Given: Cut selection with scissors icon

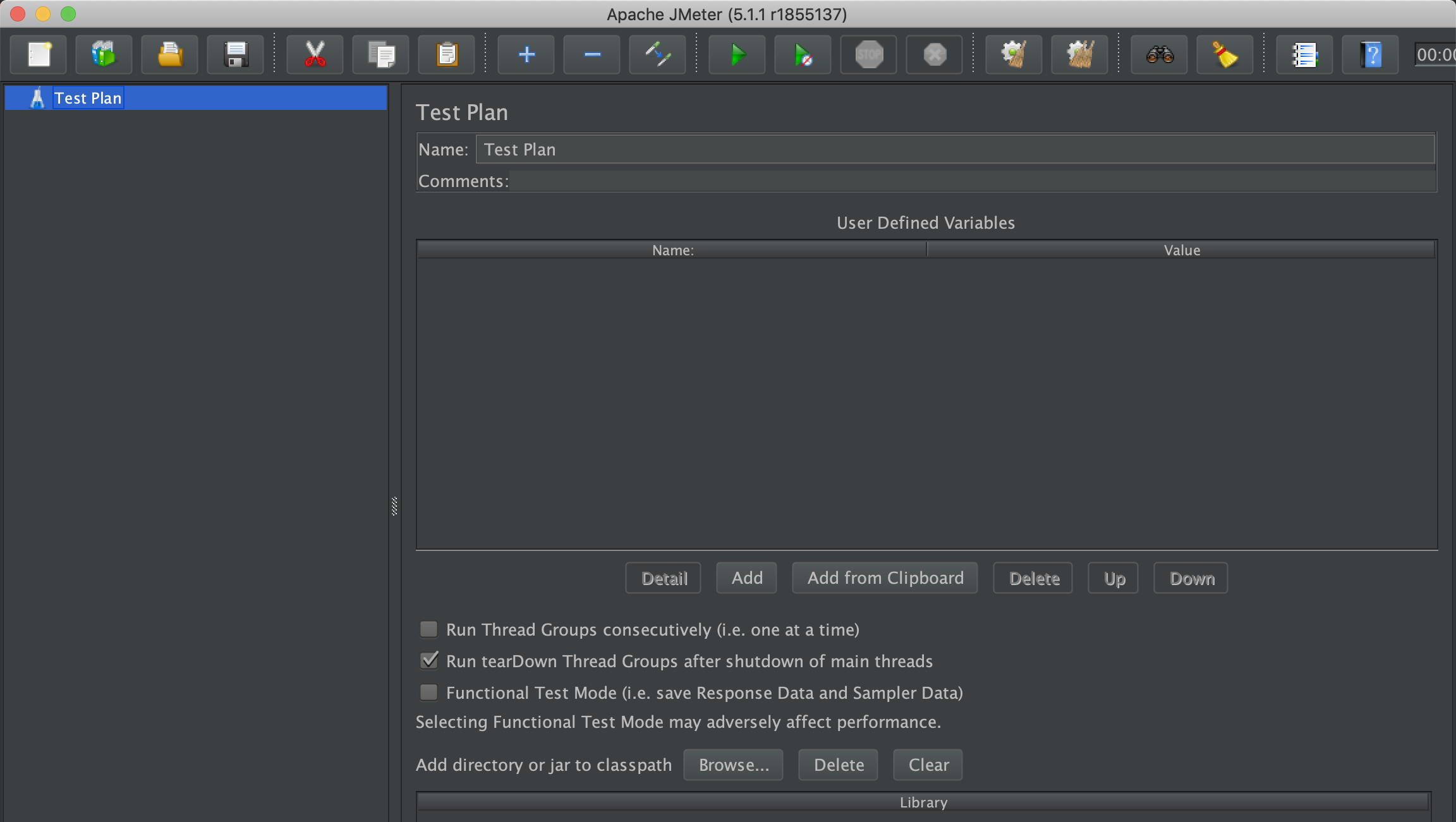Looking at the screenshot, I should 315,55.
